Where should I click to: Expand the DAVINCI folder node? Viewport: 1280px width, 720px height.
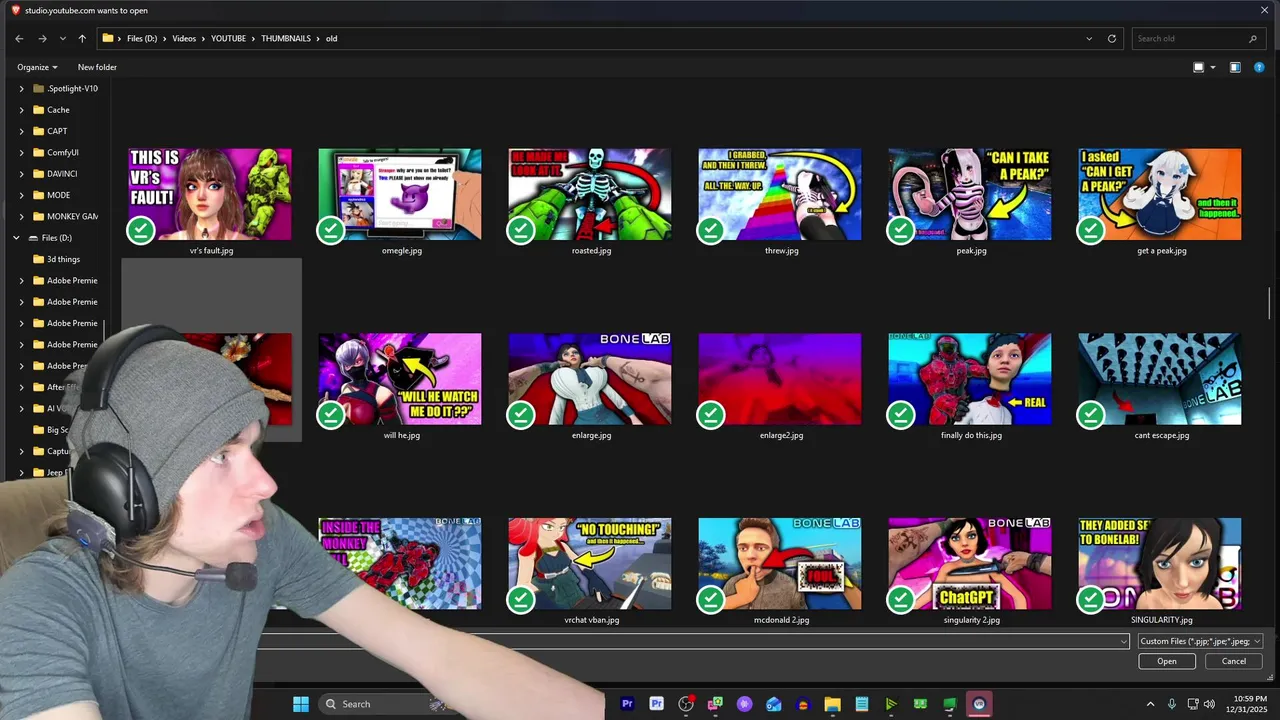(22, 174)
